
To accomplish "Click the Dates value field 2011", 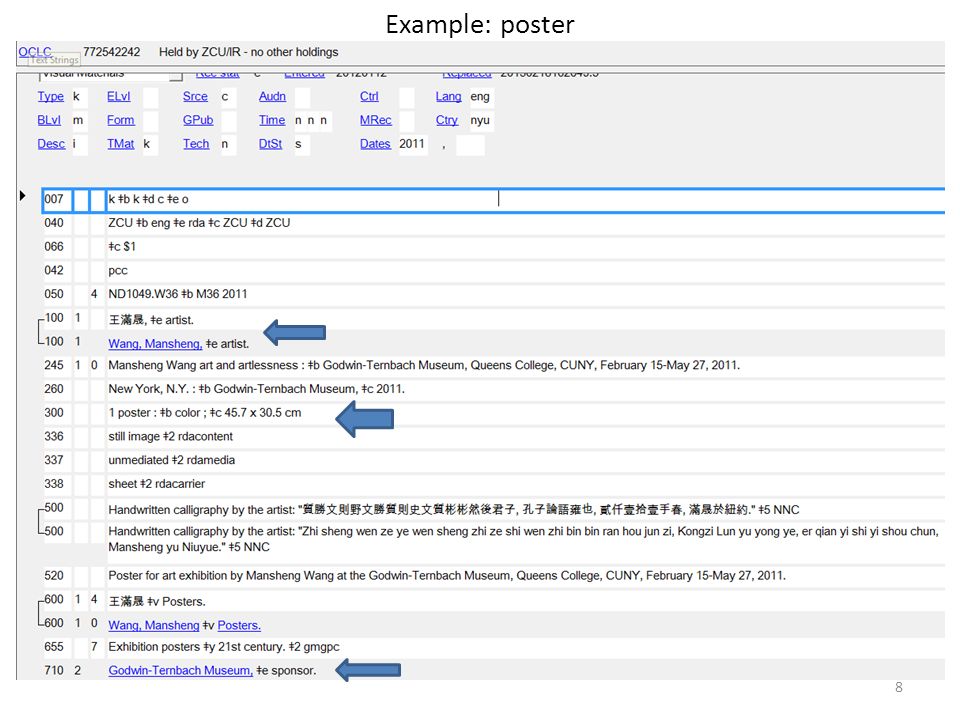I will coord(414,144).
